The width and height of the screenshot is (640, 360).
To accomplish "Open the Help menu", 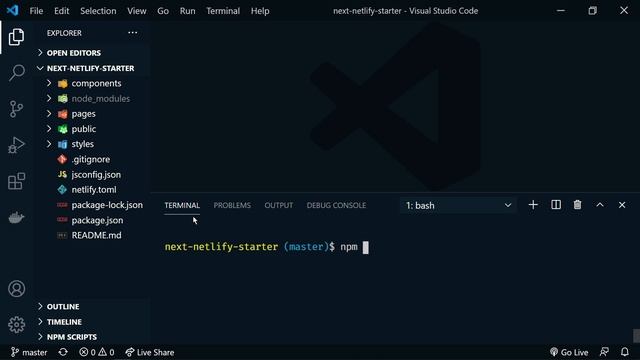I will 260,11.
